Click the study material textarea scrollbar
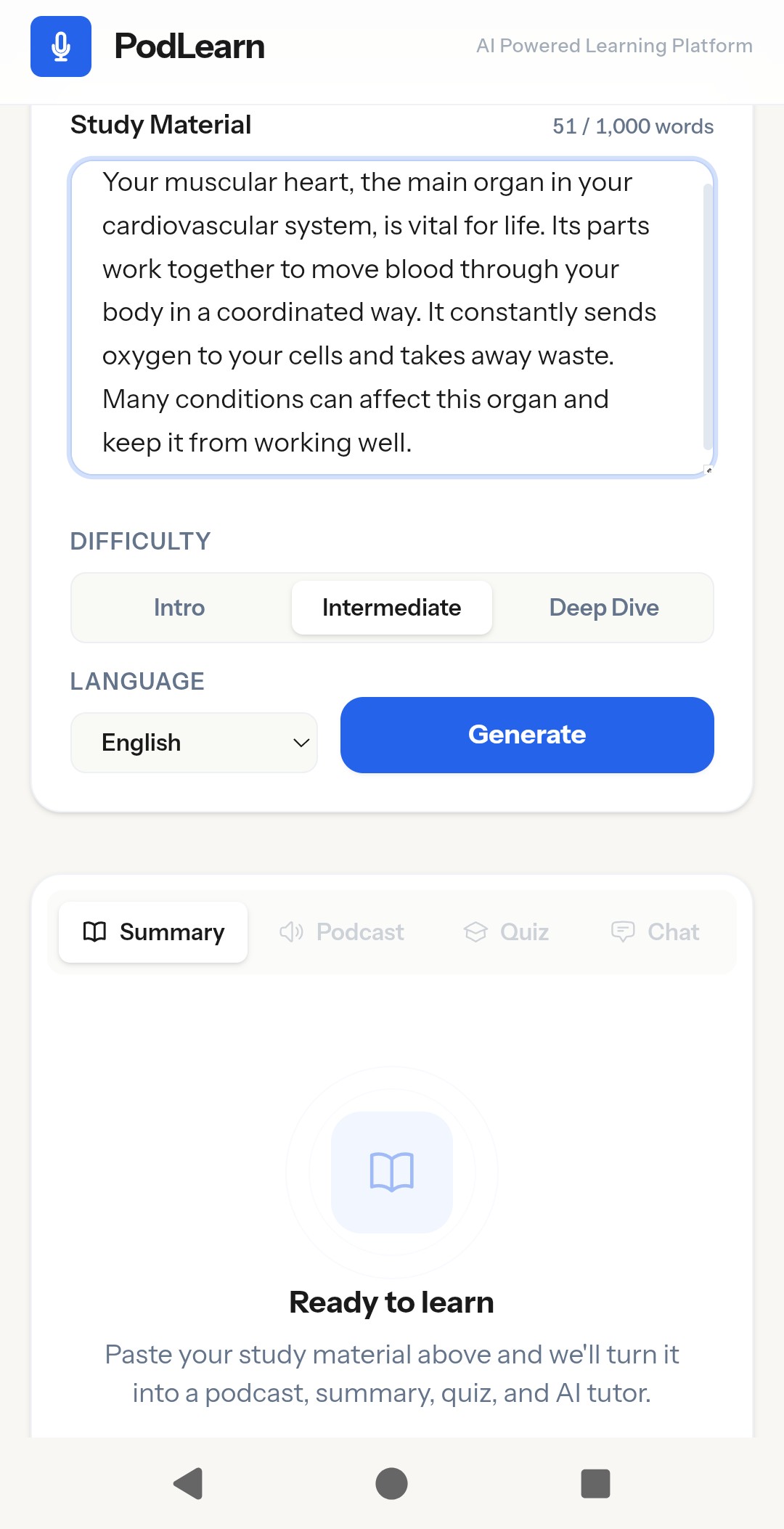Screen dimensions: 784x1529 click(708, 317)
